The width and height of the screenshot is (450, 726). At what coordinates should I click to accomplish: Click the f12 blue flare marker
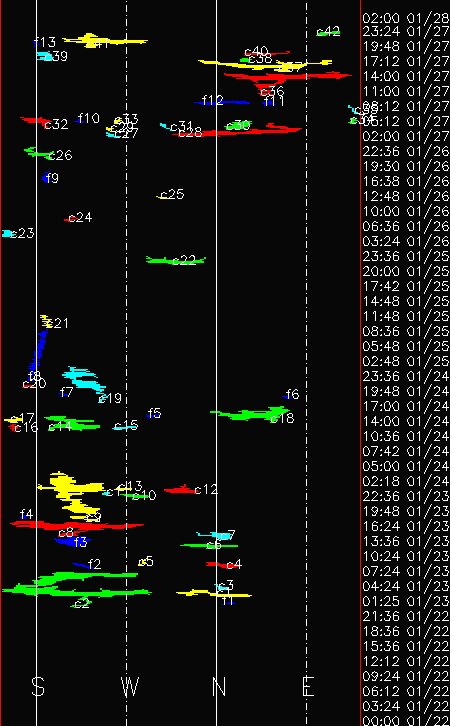click(x=222, y=102)
